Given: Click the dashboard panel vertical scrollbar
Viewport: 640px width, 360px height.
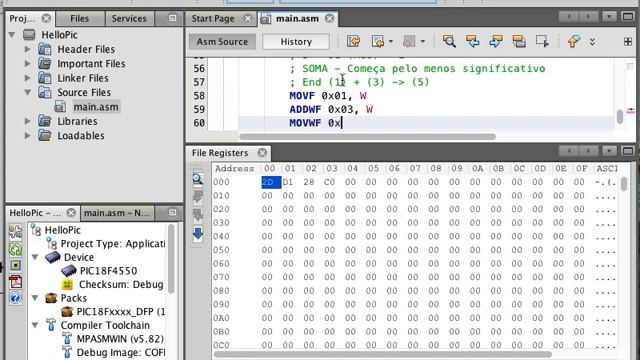Looking at the screenshot, I should (171, 258).
